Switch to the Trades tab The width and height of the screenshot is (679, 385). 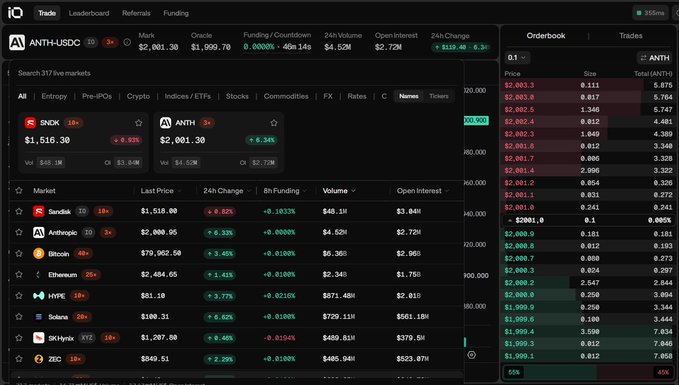click(x=630, y=36)
